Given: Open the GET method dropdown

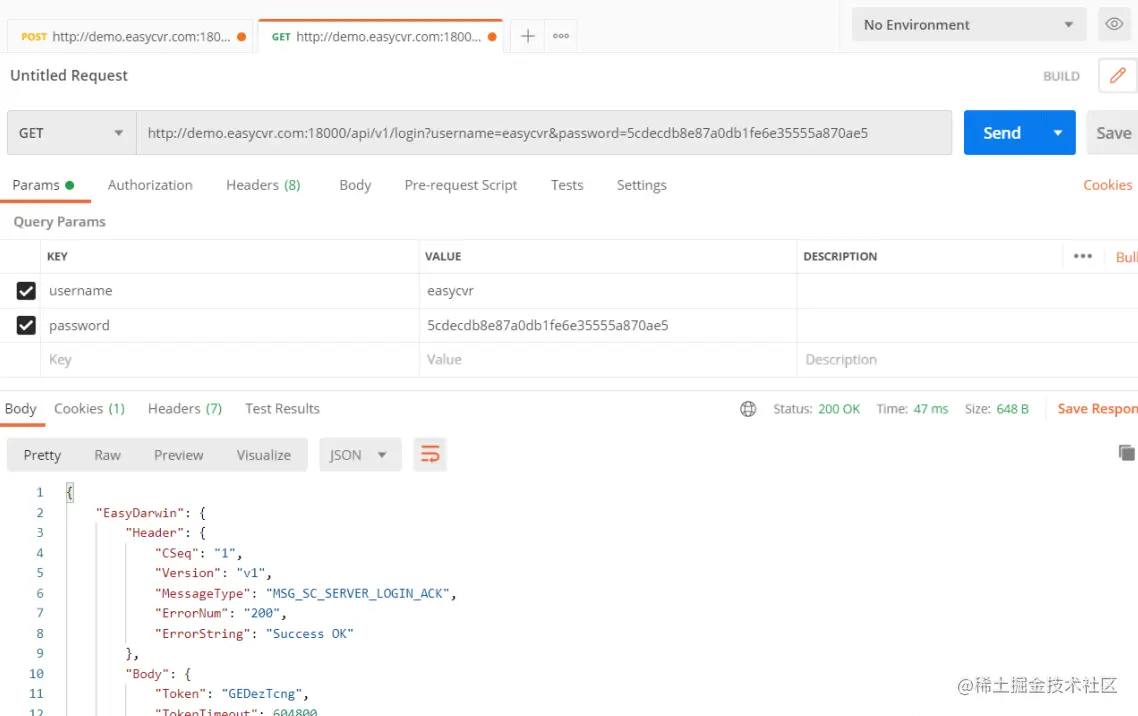Looking at the screenshot, I should (71, 133).
